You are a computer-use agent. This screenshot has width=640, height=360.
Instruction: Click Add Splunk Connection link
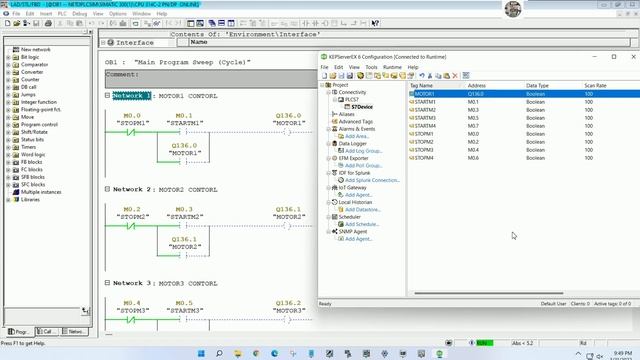pyautogui.click(x=372, y=180)
